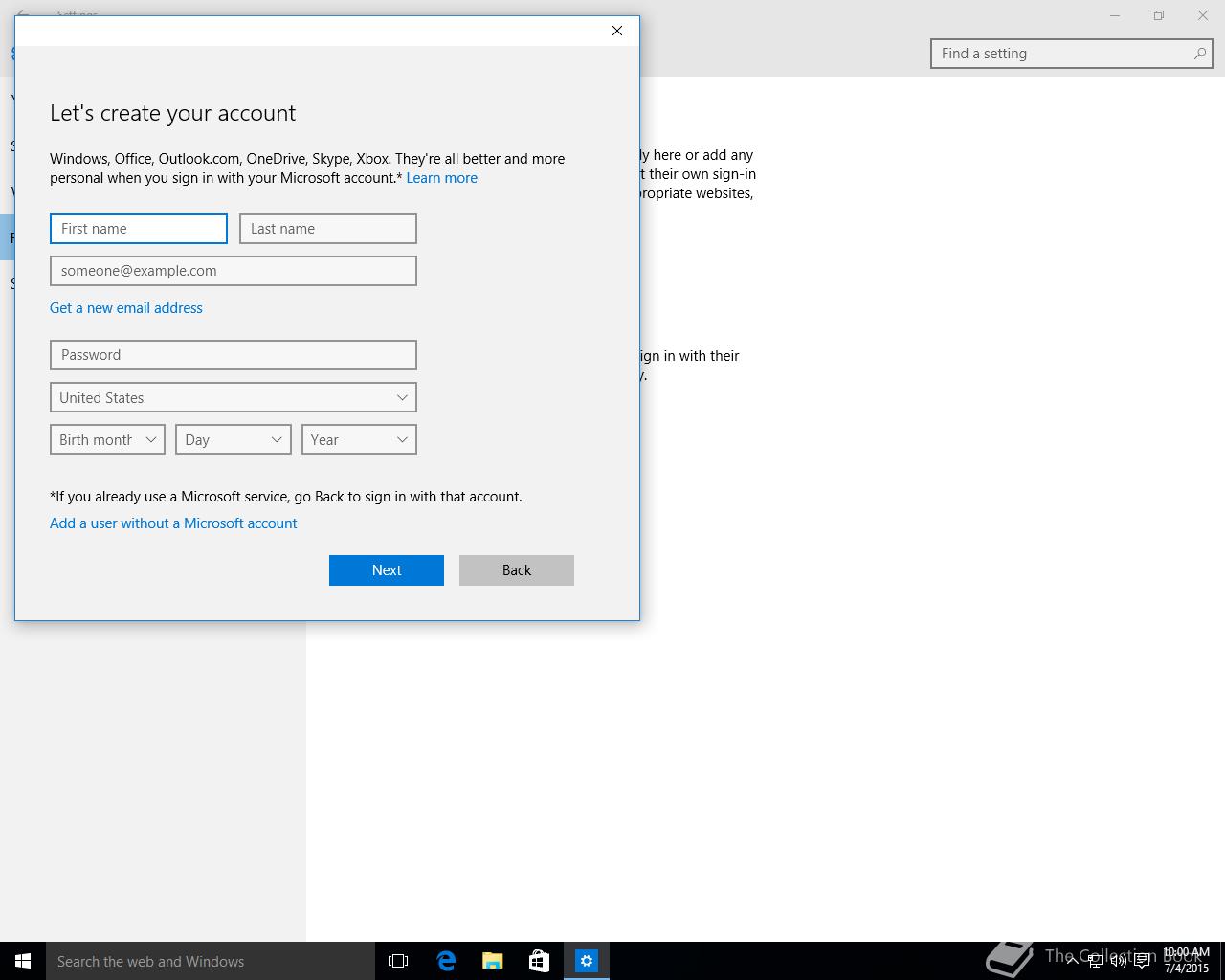This screenshot has height=980, width=1225.
Task: Open Task View on the taskbar
Action: (x=398, y=961)
